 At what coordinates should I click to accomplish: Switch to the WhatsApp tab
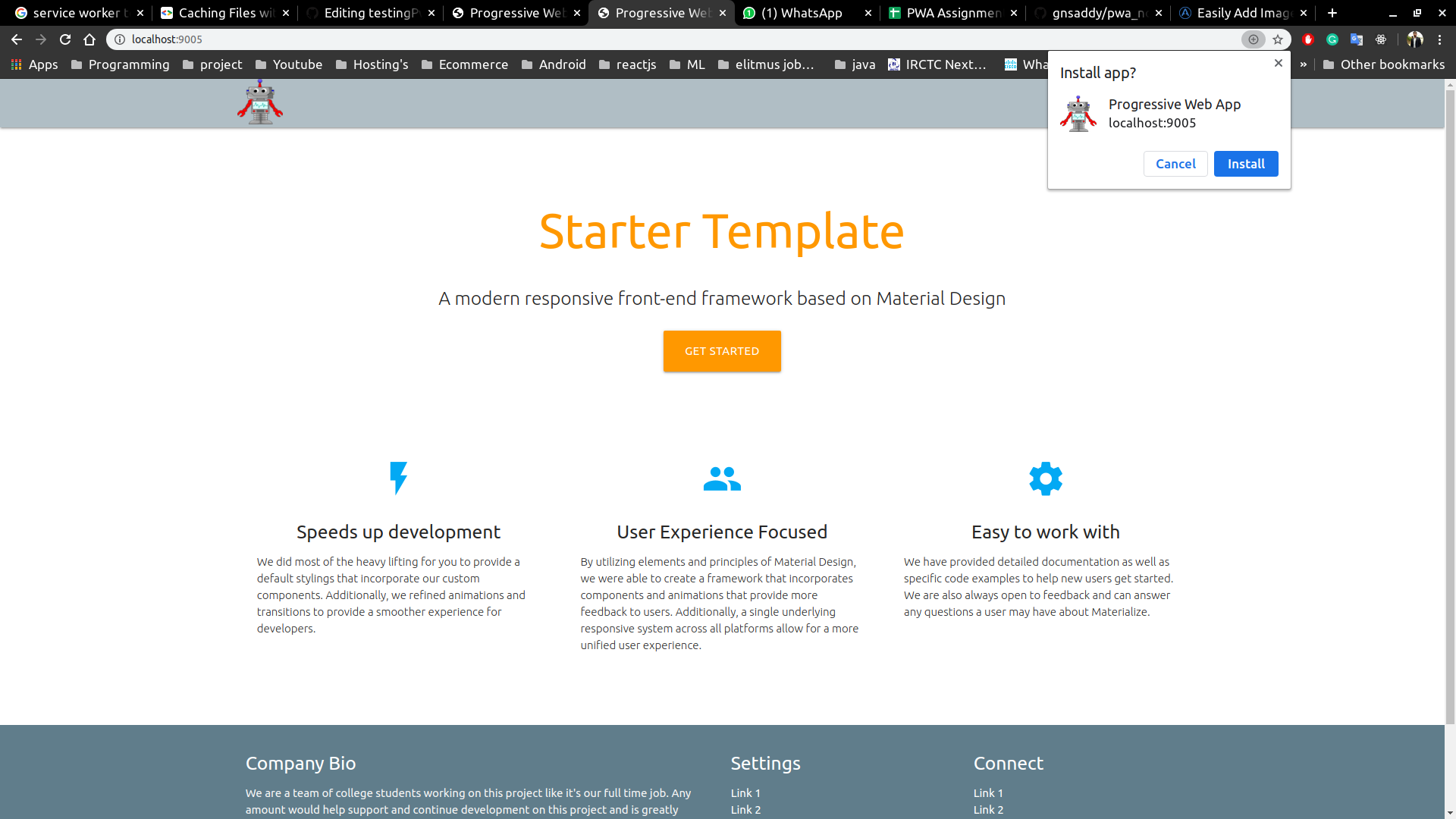(801, 13)
